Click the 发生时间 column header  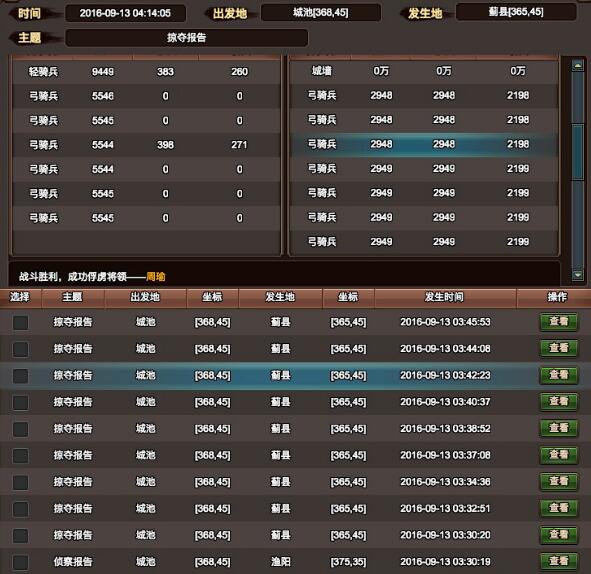tap(445, 297)
